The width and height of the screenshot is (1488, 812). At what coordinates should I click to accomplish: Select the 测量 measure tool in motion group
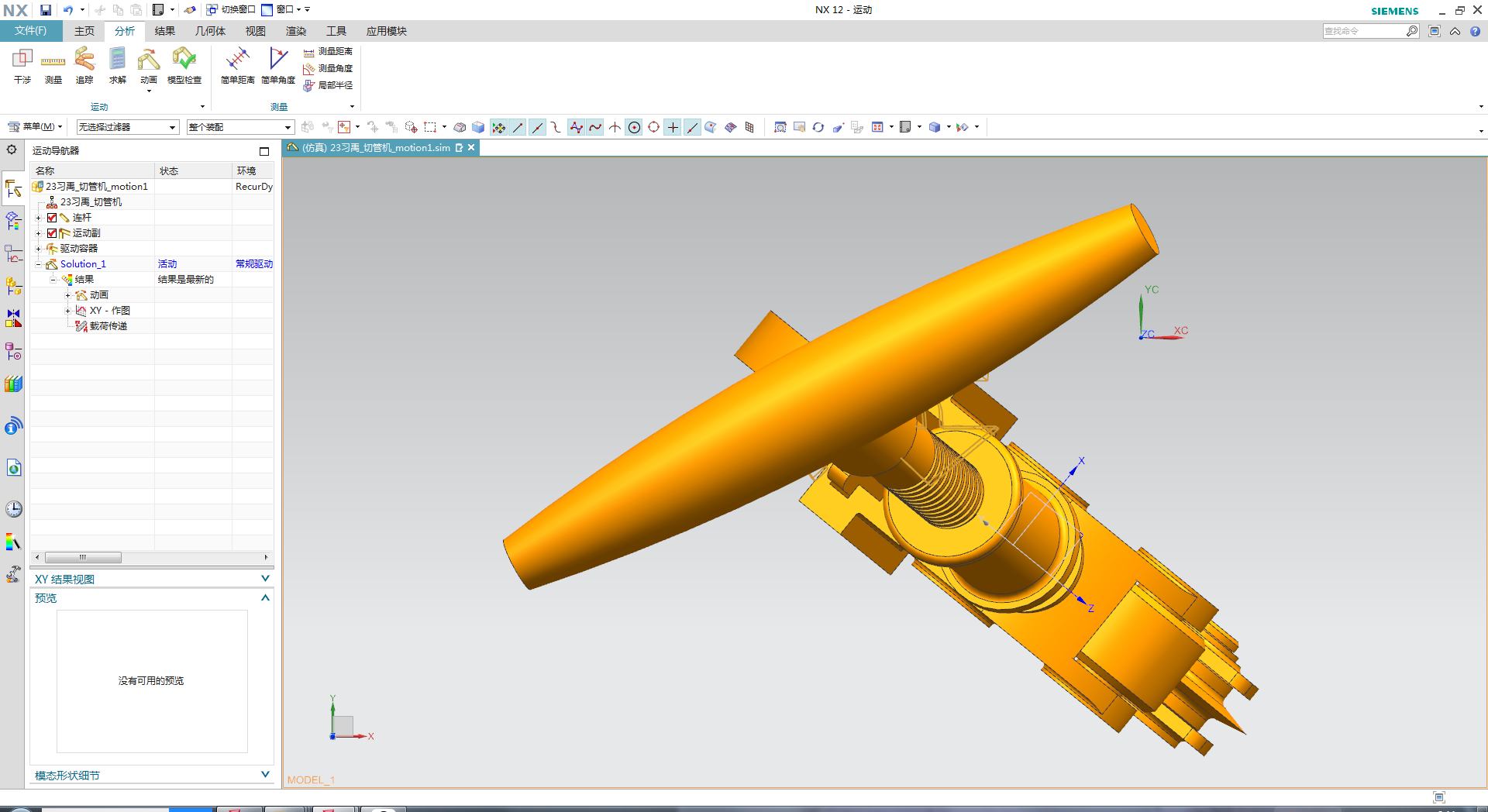53,66
